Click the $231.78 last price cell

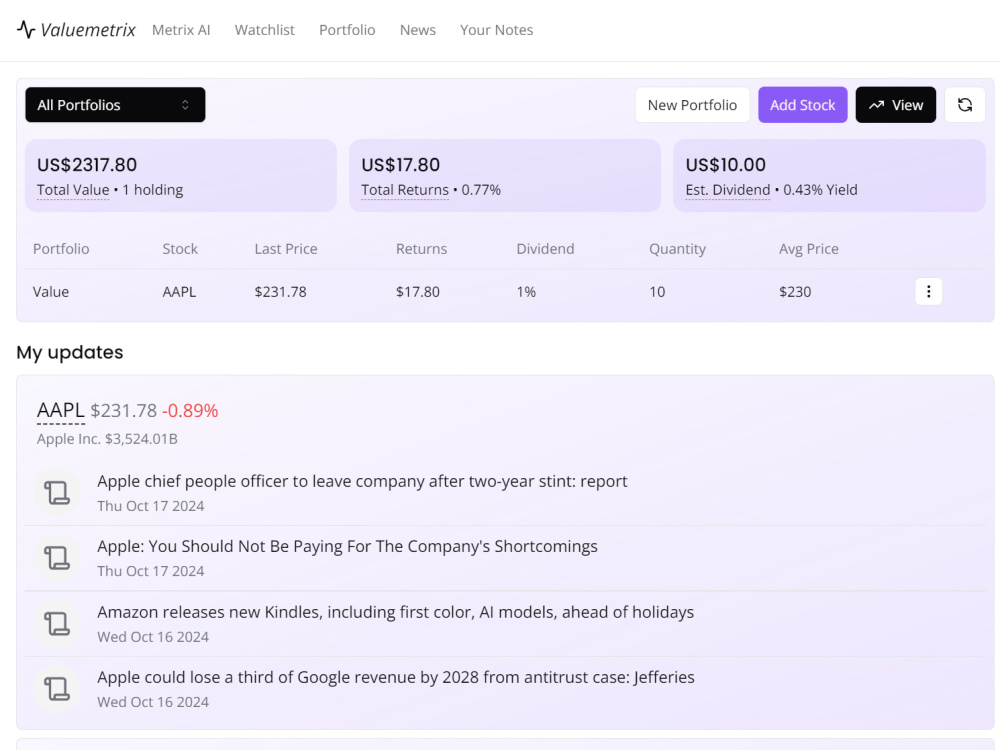[281, 291]
